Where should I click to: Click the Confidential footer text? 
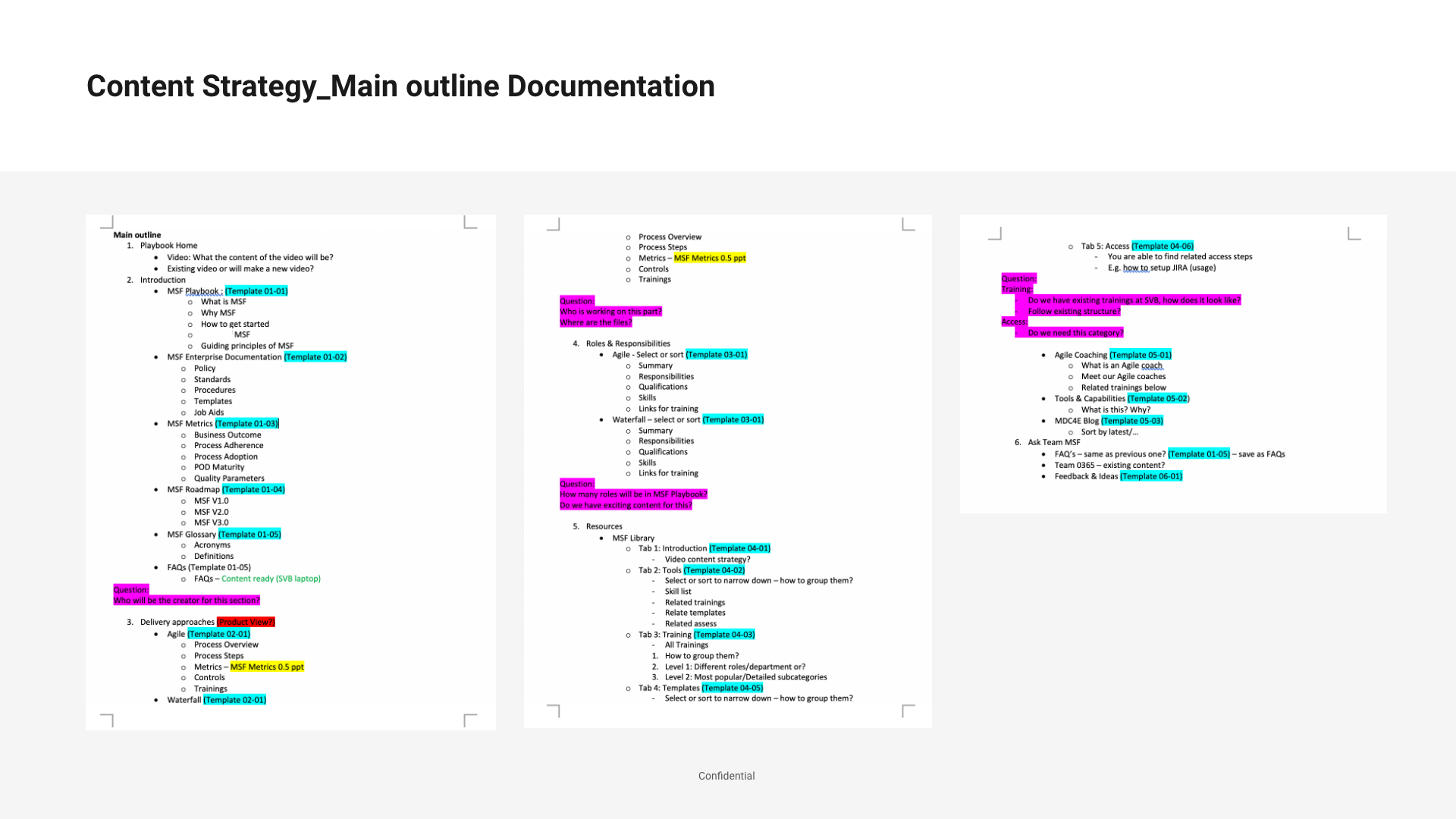pos(726,776)
